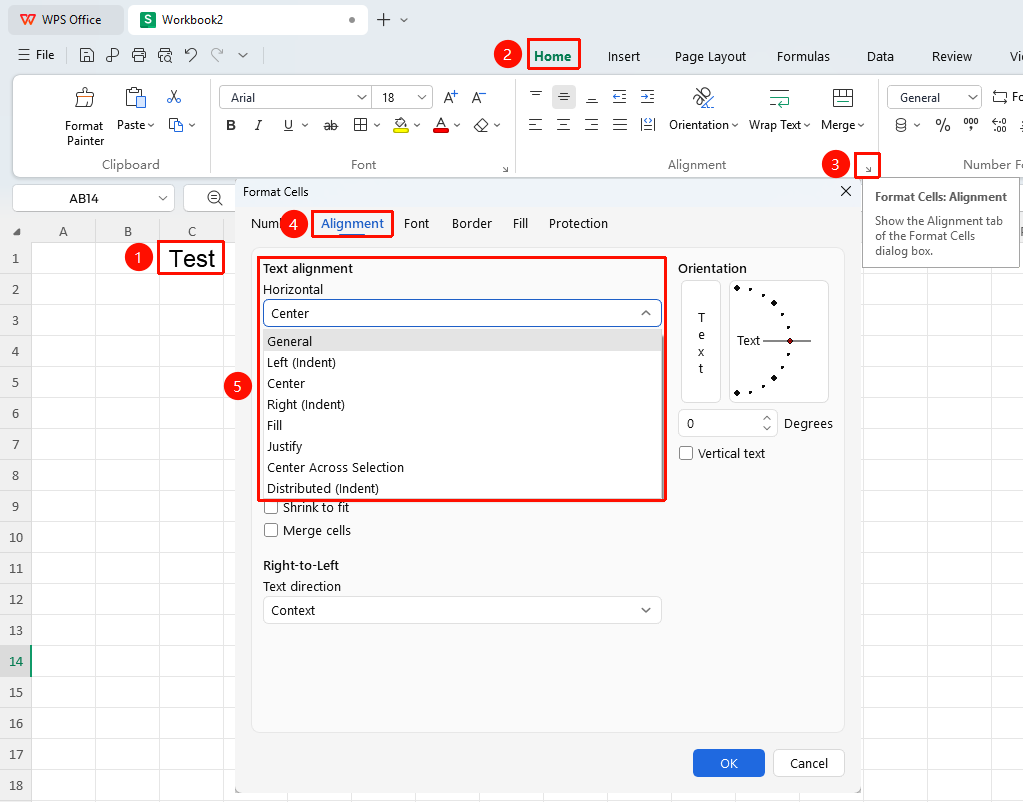Switch to the Border tab in Format Cells
The width and height of the screenshot is (1023, 802).
tap(472, 224)
